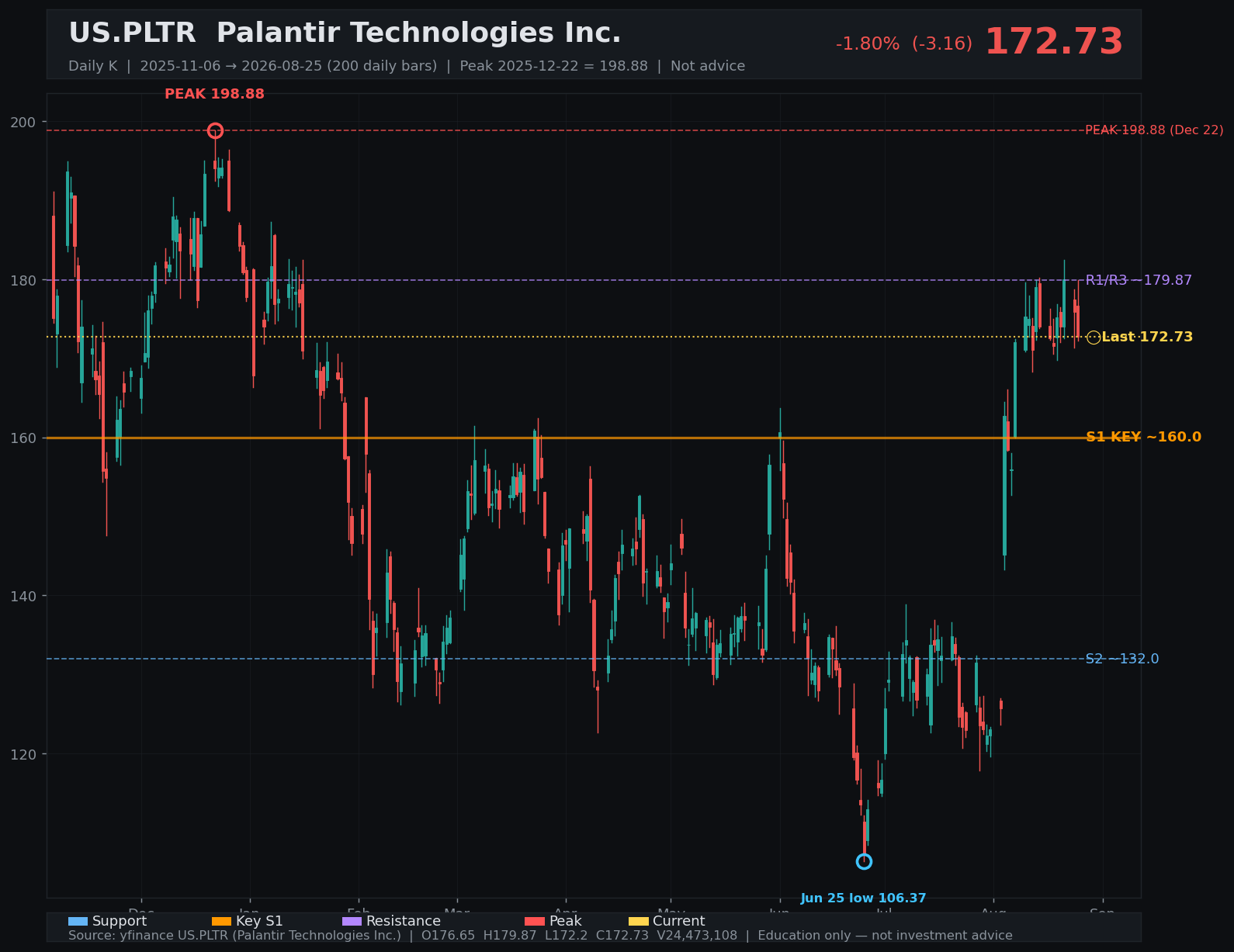The image size is (1234, 952).
Task: Select the 'S2 ~132.0' support label
Action: tap(1122, 659)
